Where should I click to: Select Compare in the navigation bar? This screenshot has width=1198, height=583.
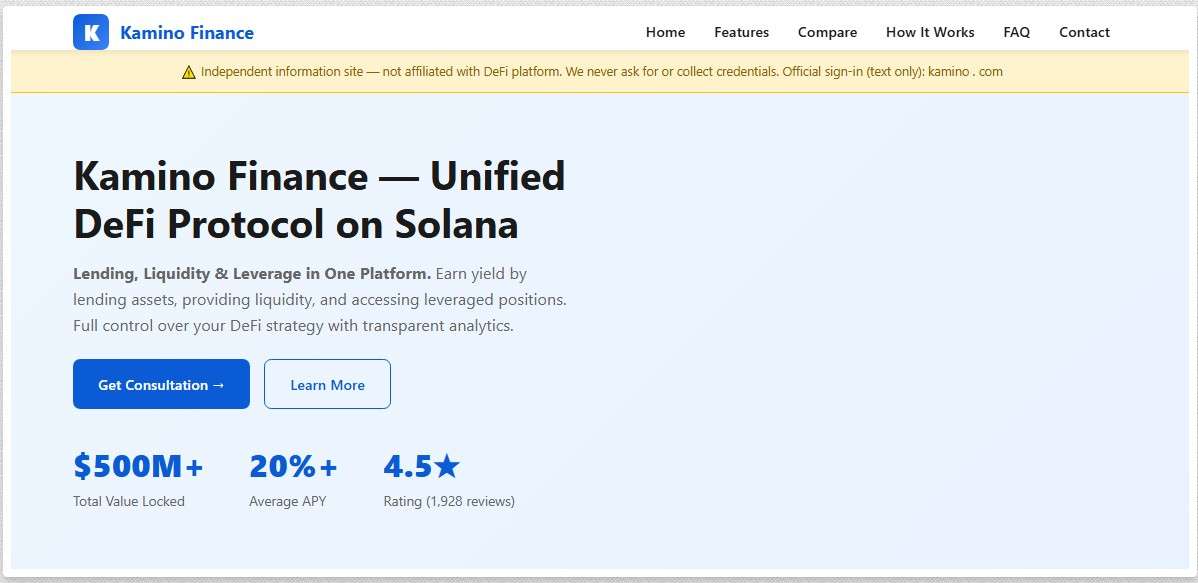click(x=827, y=32)
